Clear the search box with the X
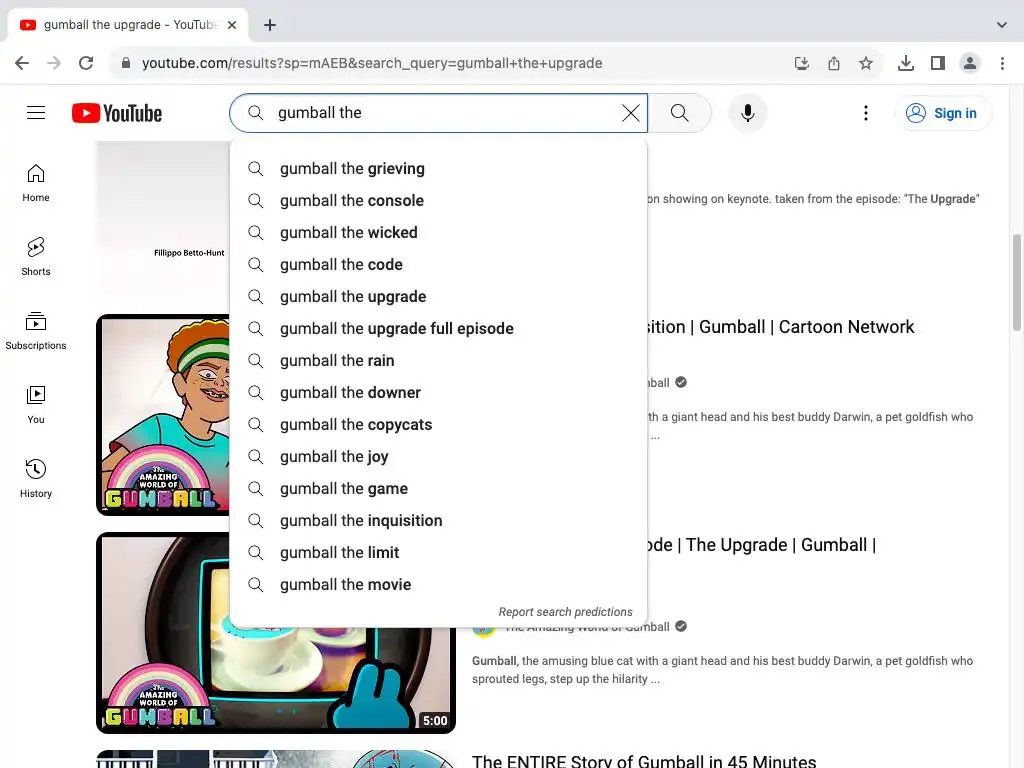 (630, 113)
